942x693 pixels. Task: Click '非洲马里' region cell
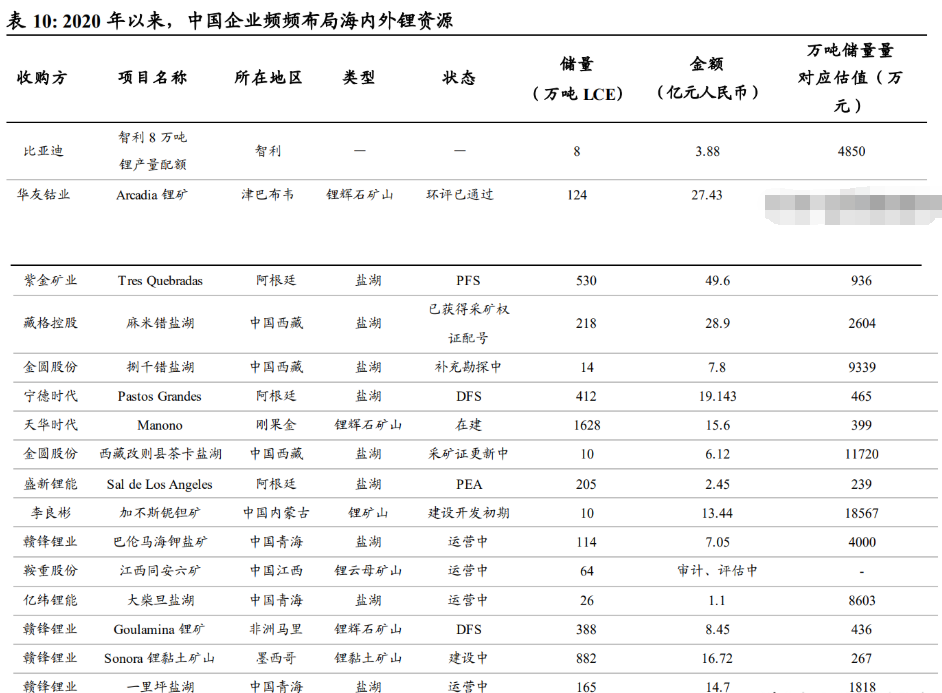click(x=276, y=629)
